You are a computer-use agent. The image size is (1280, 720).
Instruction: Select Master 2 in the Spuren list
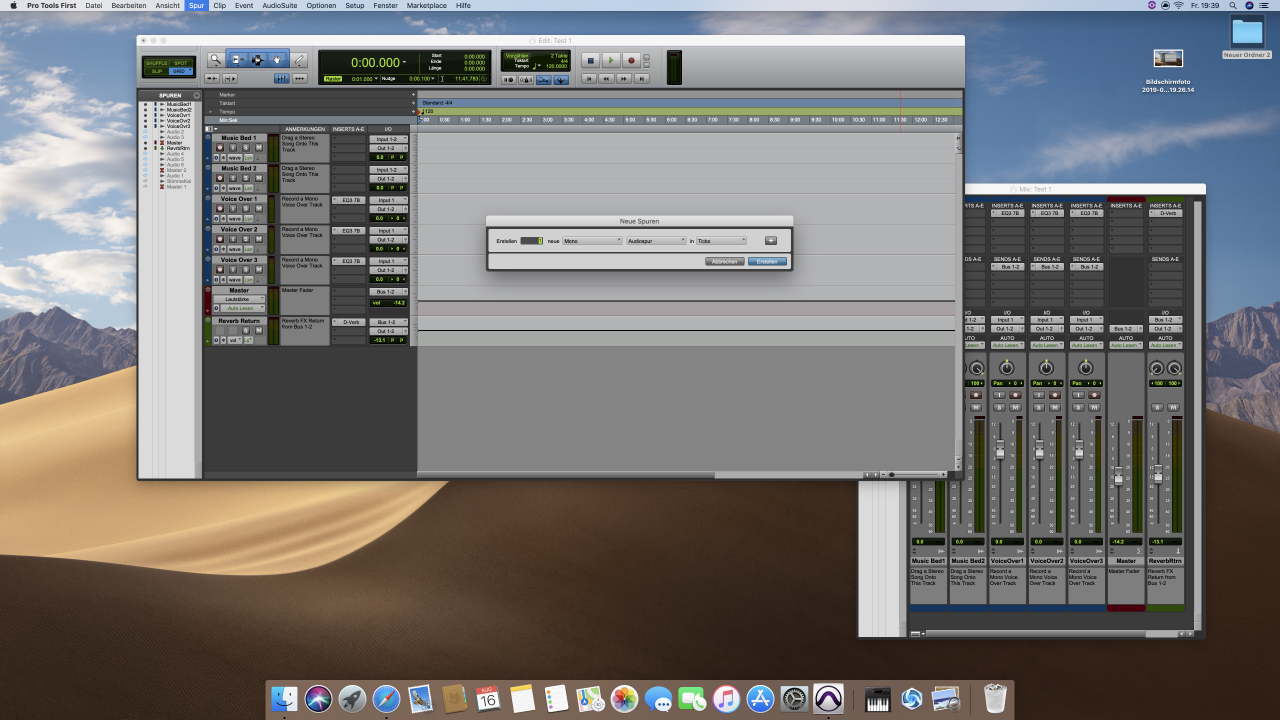tap(176, 170)
